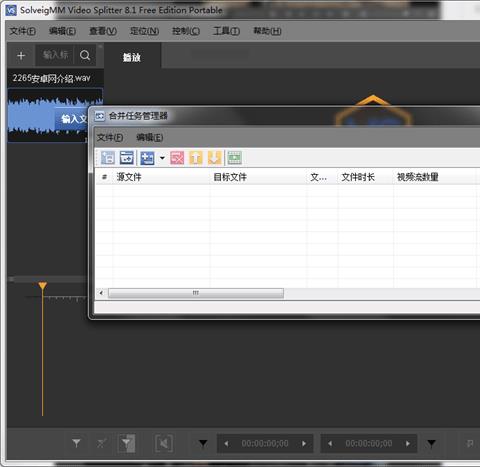480x467 pixels.
Task: Click the 合并任务管理器 dialog title icon
Action: (x=100, y=116)
